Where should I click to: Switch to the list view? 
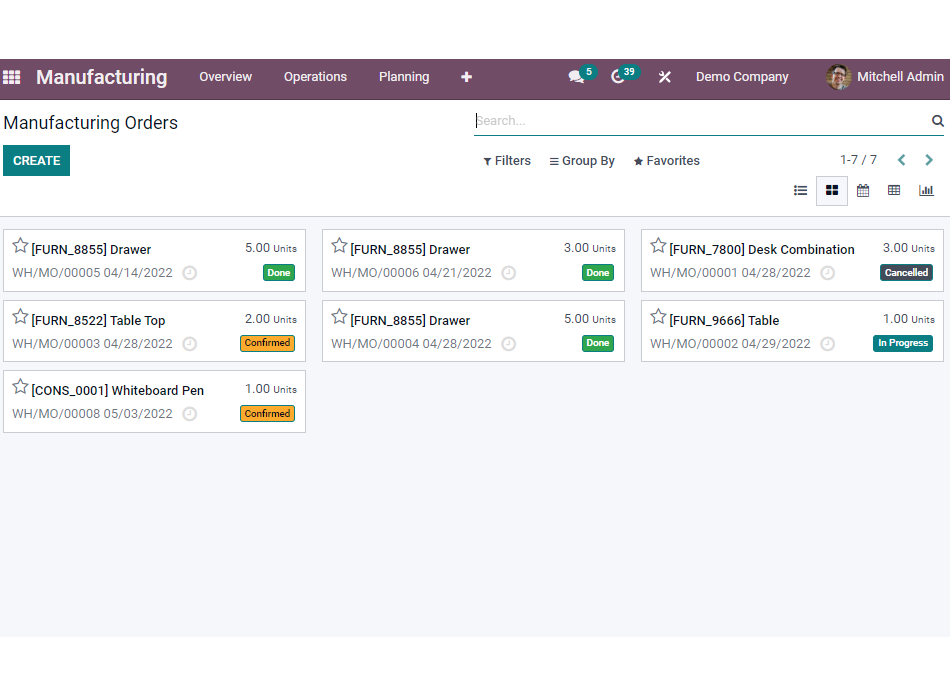click(800, 190)
